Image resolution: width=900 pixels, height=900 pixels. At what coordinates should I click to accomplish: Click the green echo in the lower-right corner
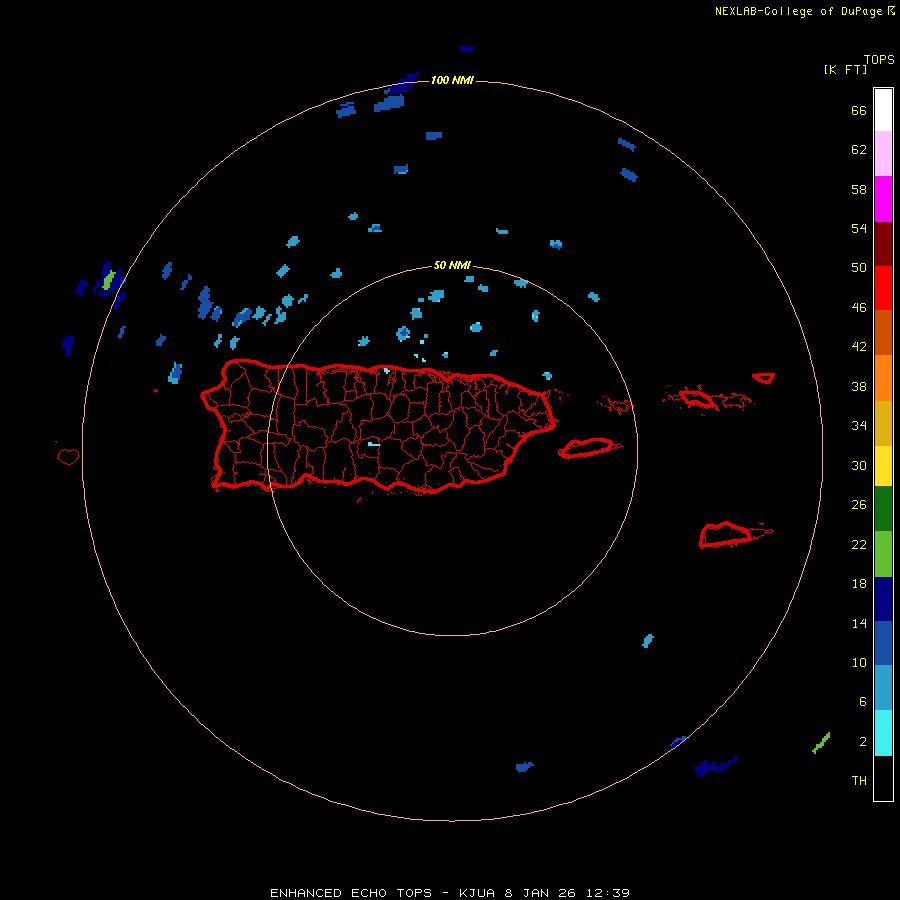[x=821, y=743]
